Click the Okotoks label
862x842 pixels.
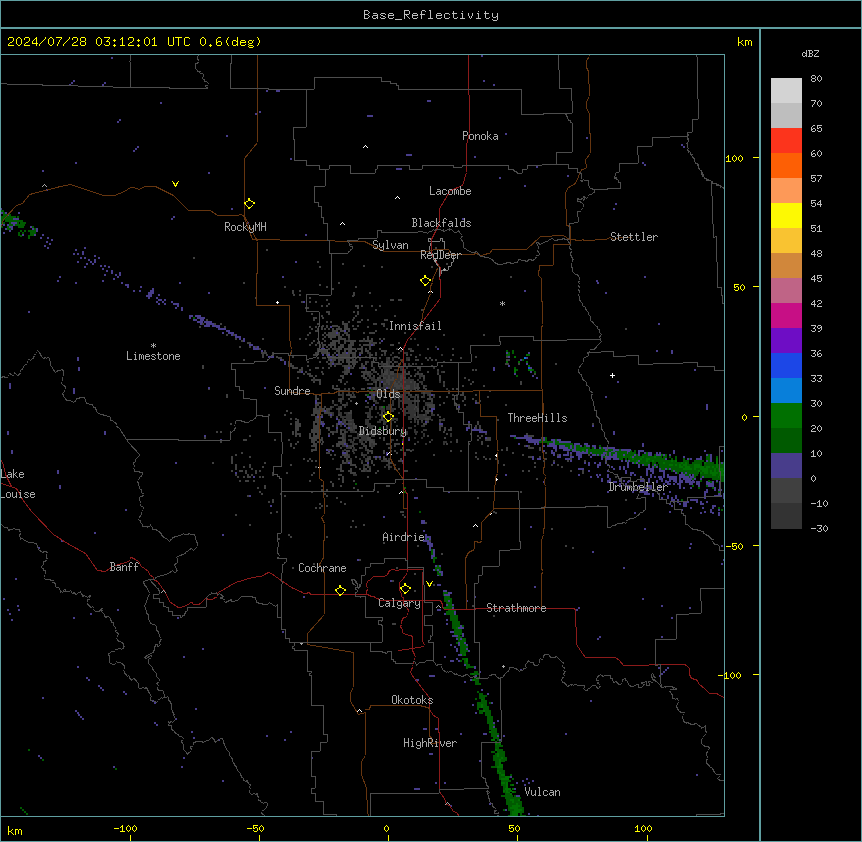click(x=412, y=700)
